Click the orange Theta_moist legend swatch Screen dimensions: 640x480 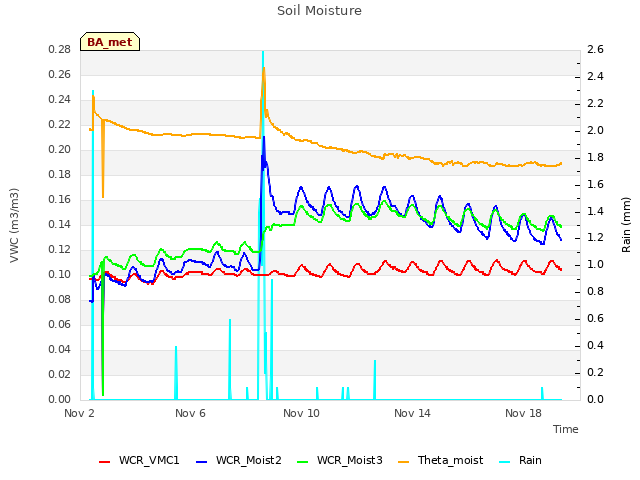[x=403, y=462]
